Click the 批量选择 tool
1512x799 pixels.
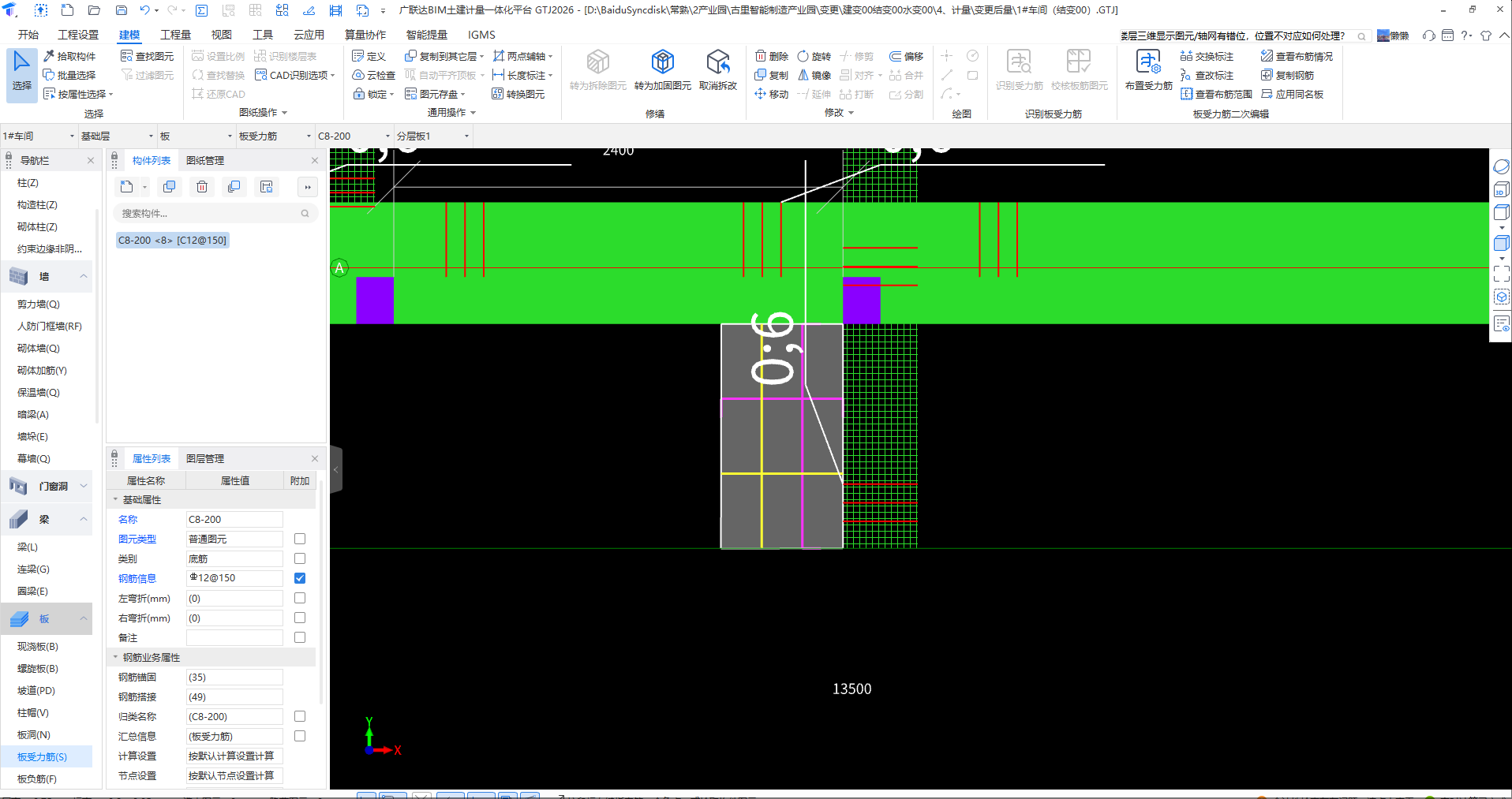coord(69,75)
